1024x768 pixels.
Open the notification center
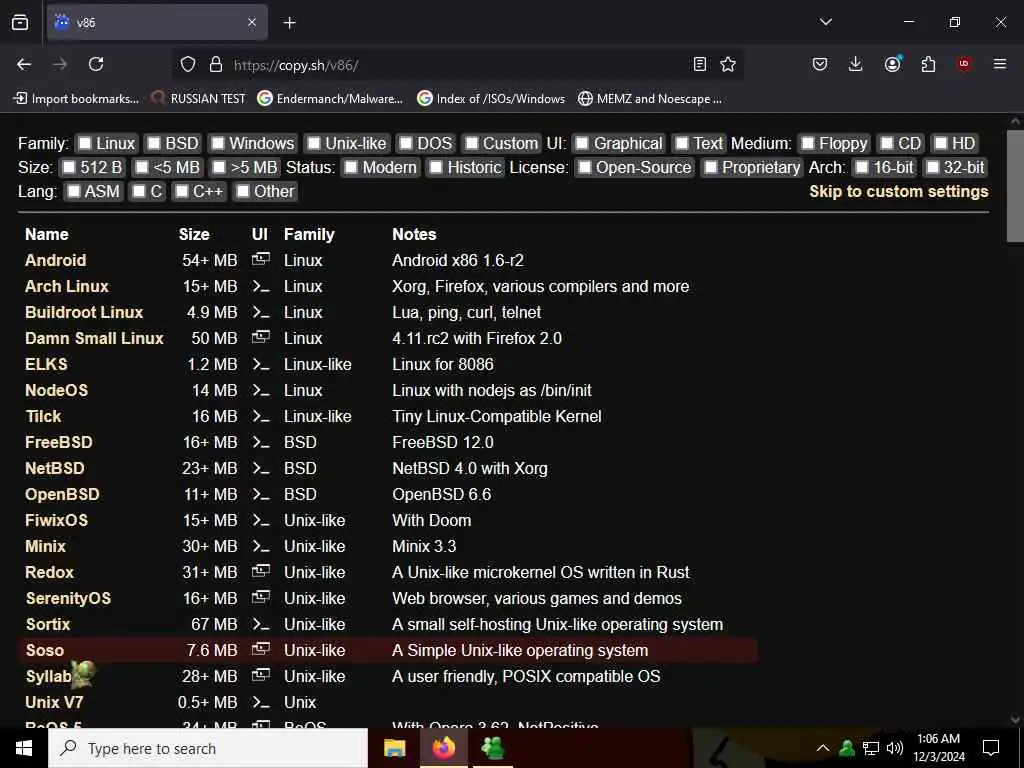pos(991,748)
